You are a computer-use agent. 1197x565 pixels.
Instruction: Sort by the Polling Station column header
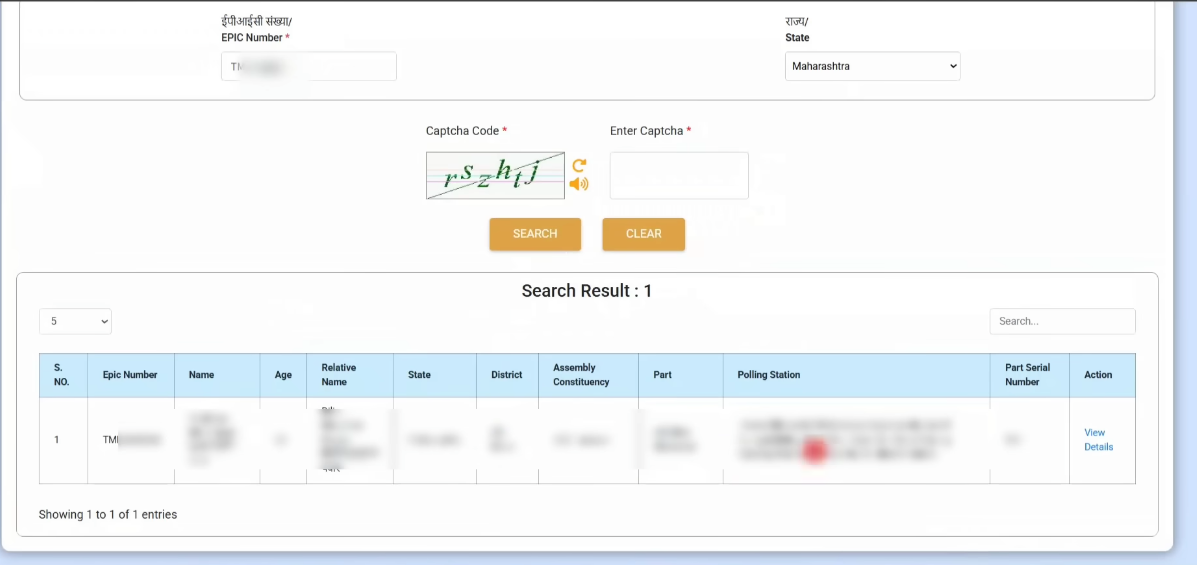769,375
